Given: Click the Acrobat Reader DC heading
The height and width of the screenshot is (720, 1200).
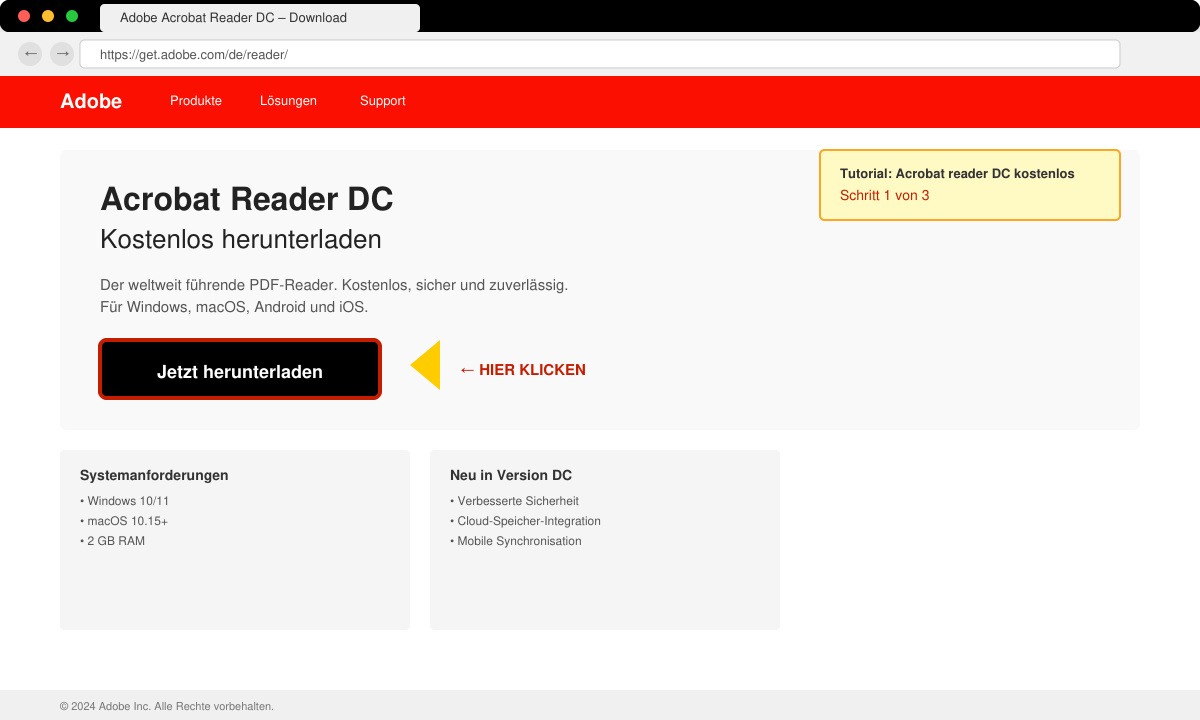Looking at the screenshot, I should coord(247,199).
